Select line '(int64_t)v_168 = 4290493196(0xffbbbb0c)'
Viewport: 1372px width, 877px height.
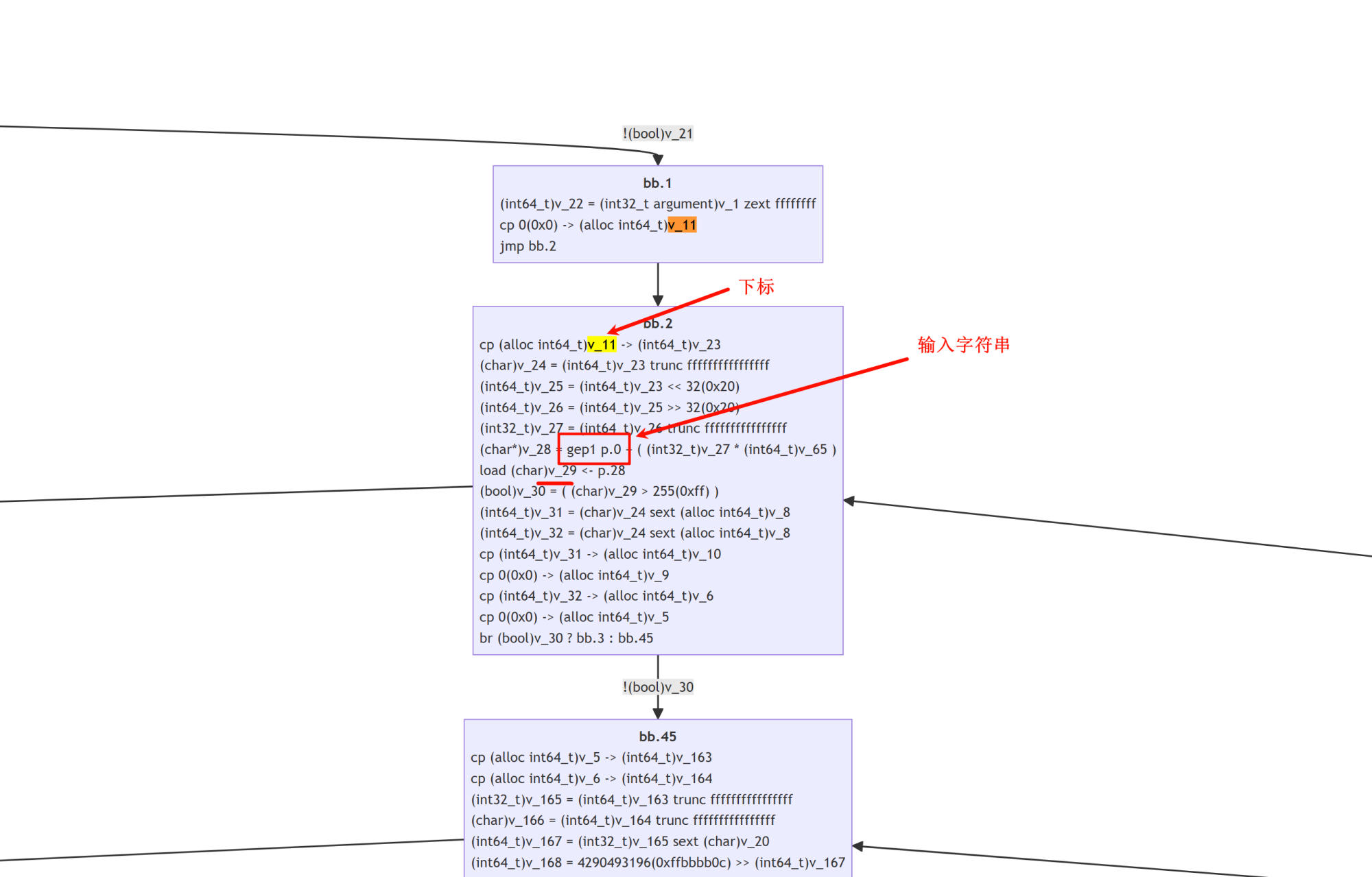[x=658, y=863]
